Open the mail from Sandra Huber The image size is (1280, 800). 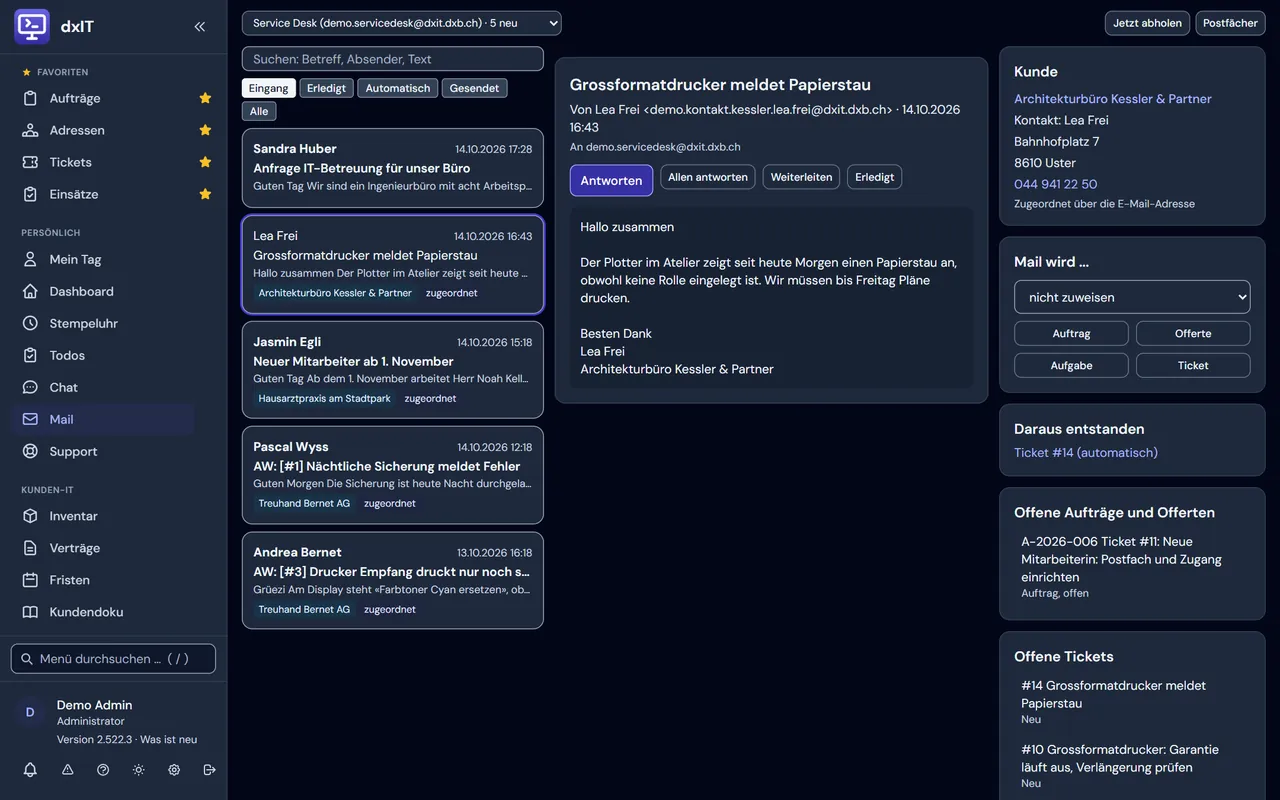tap(393, 168)
